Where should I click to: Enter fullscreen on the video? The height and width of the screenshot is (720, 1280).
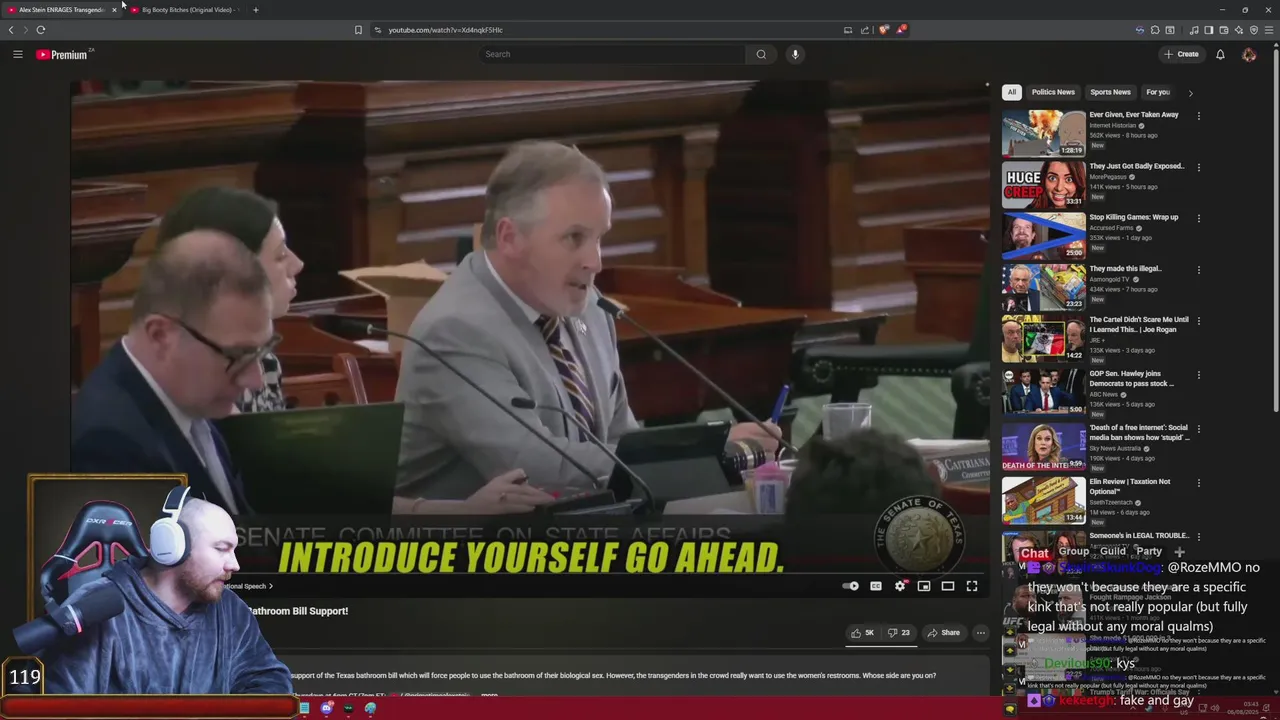tap(972, 586)
